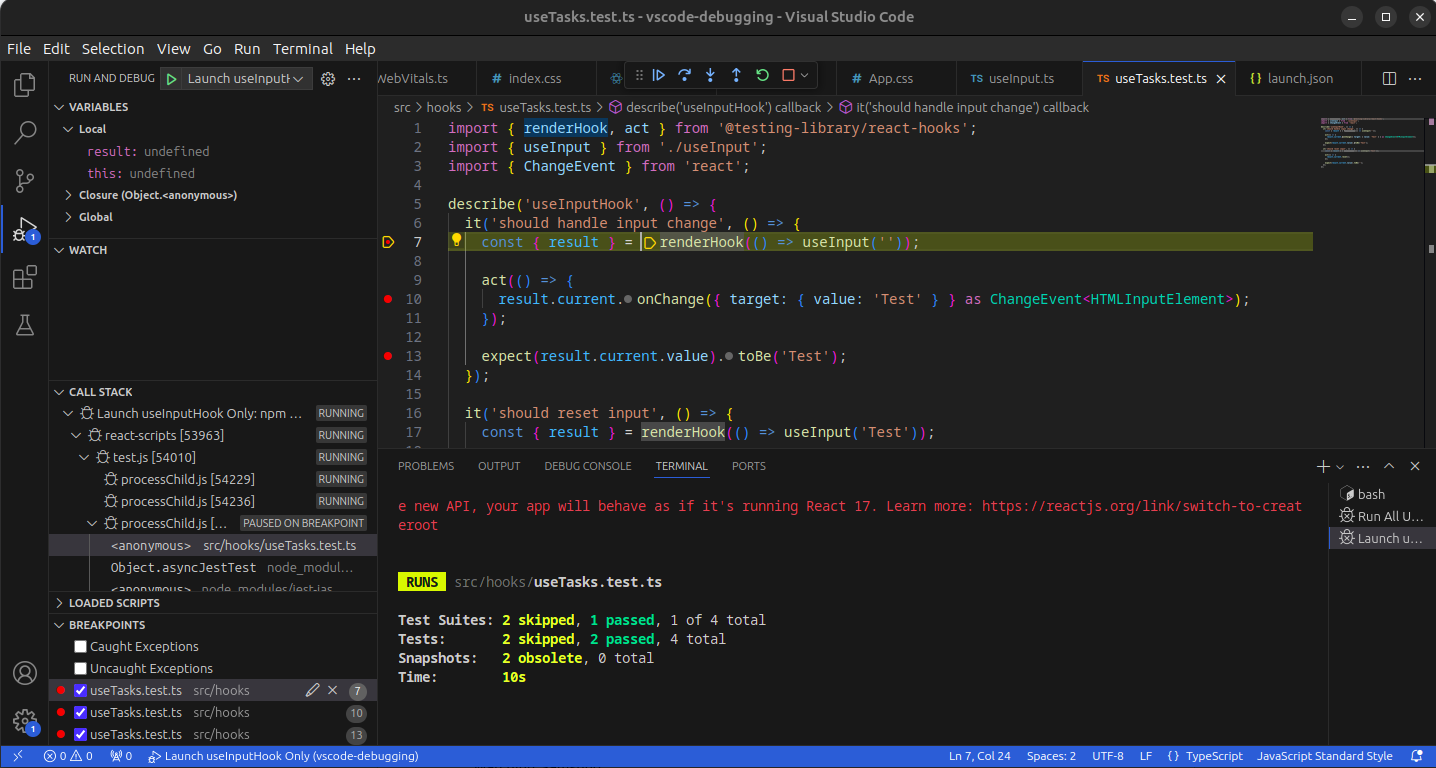Open launch.json via gear icon

click(327, 79)
